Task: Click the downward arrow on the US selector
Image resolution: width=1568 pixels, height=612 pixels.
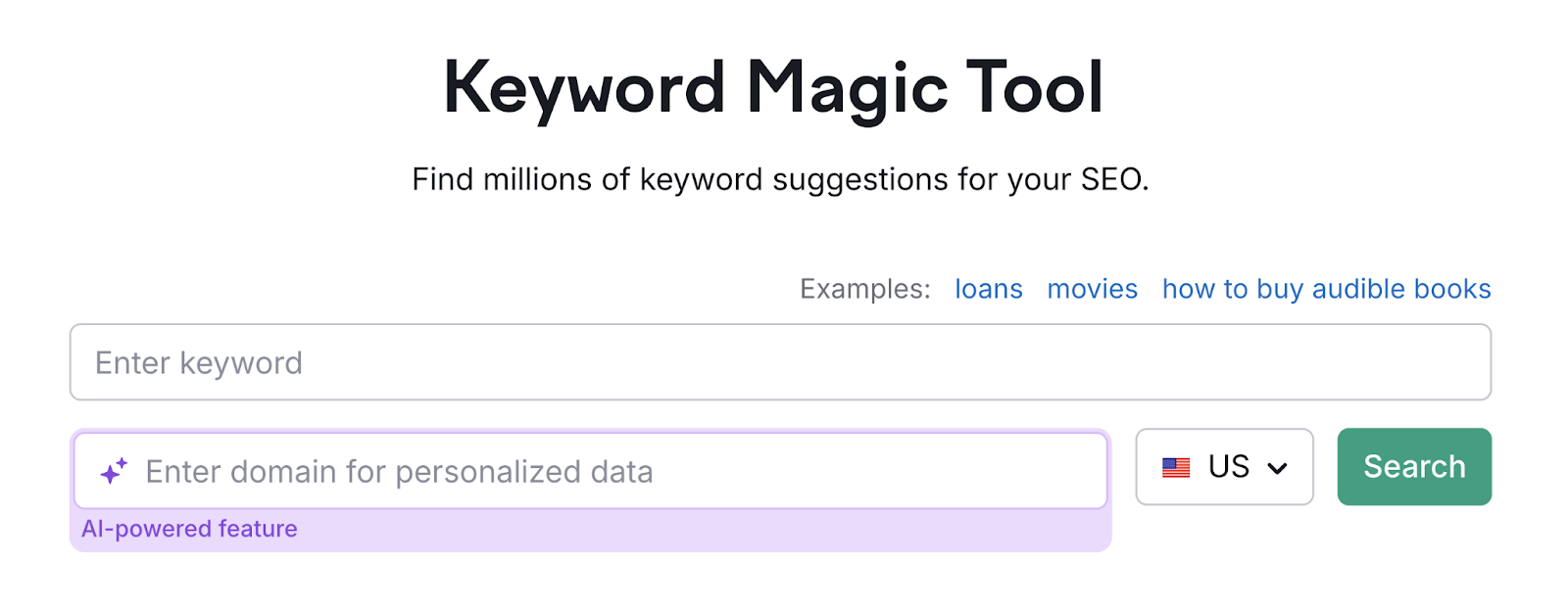Action: tap(1277, 469)
